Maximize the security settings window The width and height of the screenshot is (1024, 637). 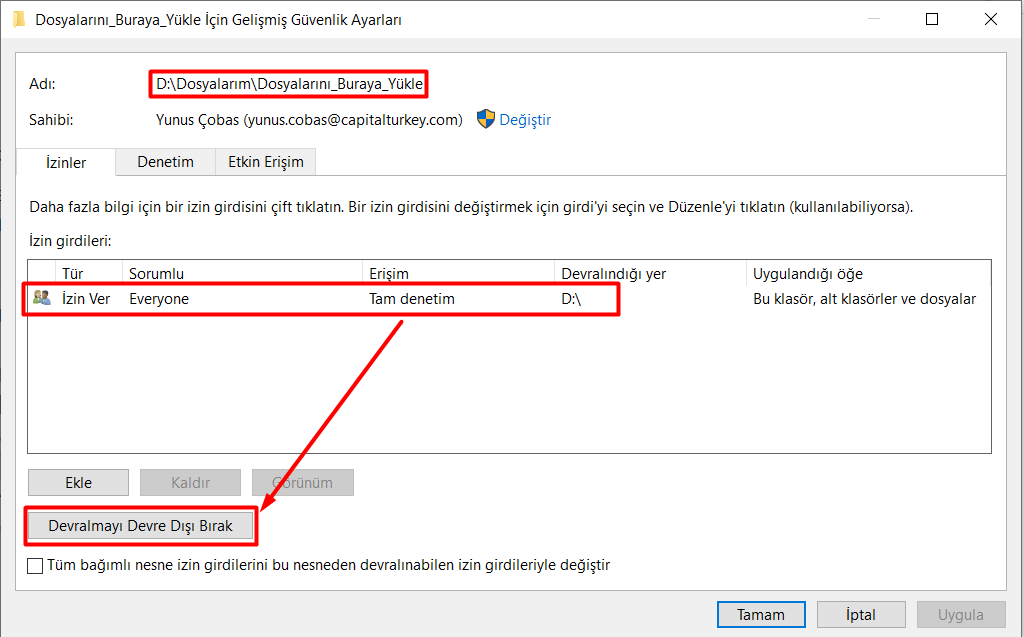932,19
